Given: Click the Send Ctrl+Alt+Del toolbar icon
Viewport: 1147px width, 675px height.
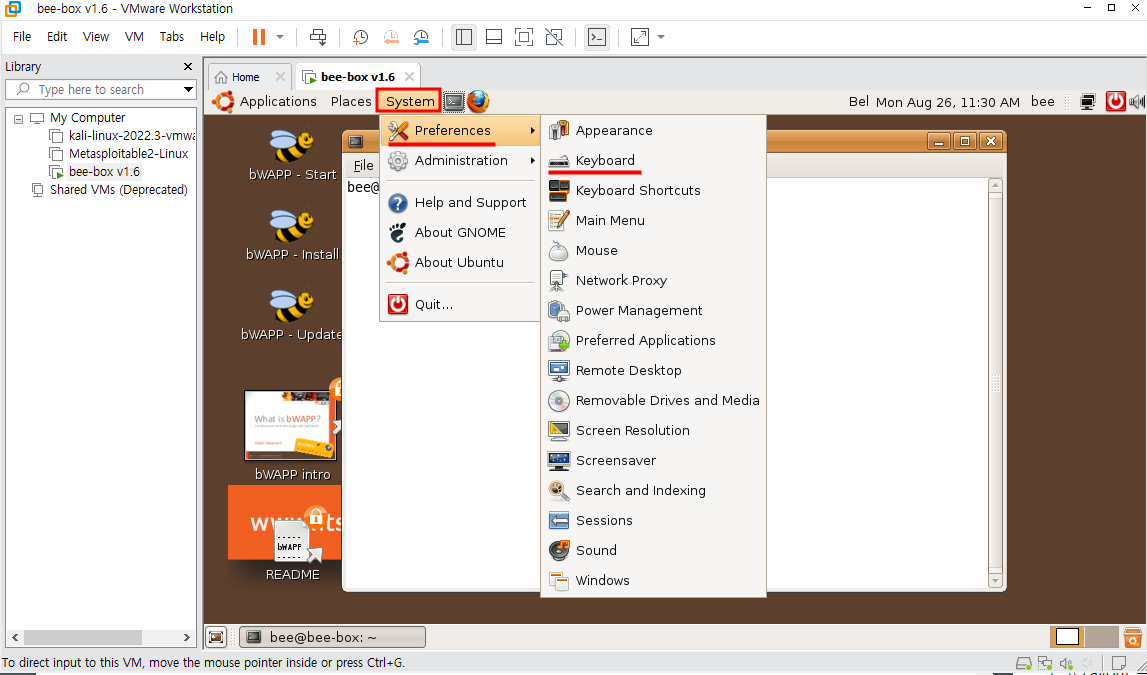Looking at the screenshot, I should click(x=317, y=37).
